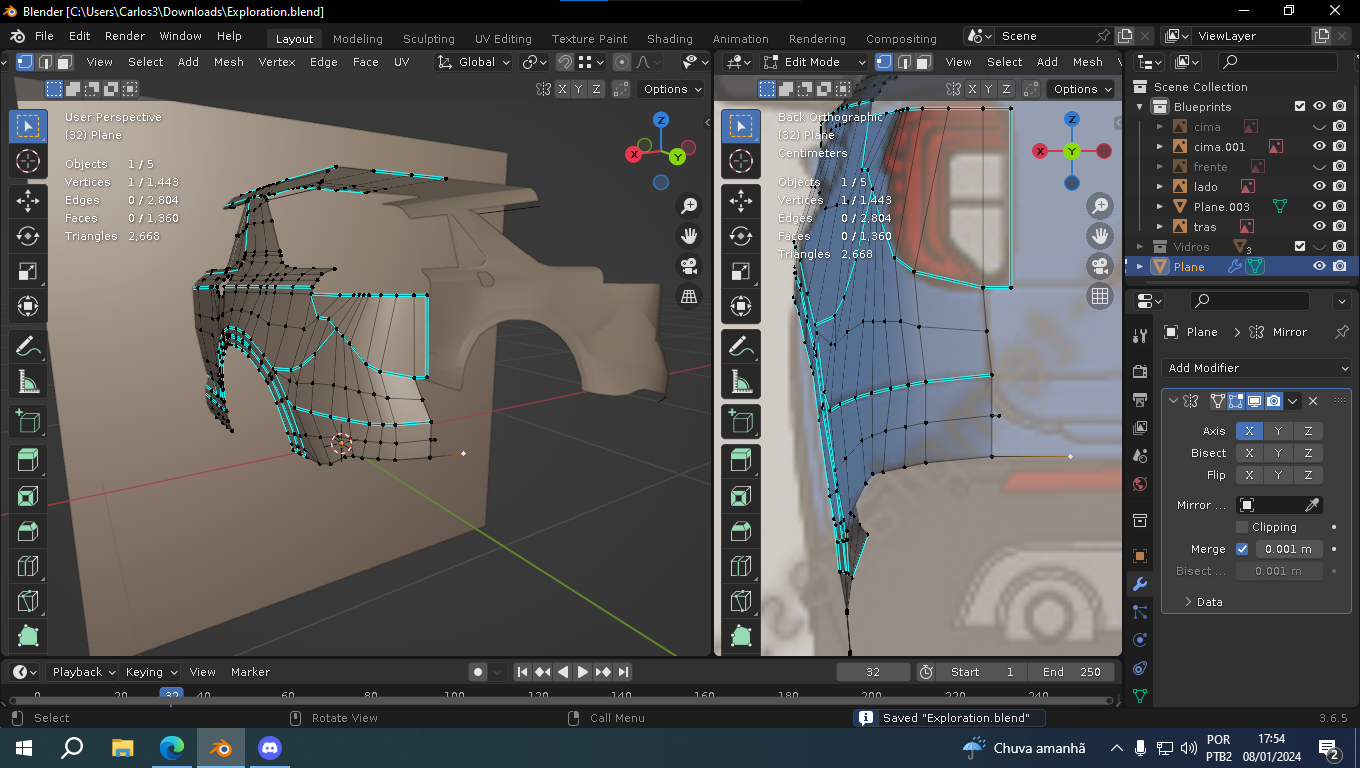The image size is (1360, 768).
Task: Enable Mirror Axis Y button
Action: point(1278,431)
